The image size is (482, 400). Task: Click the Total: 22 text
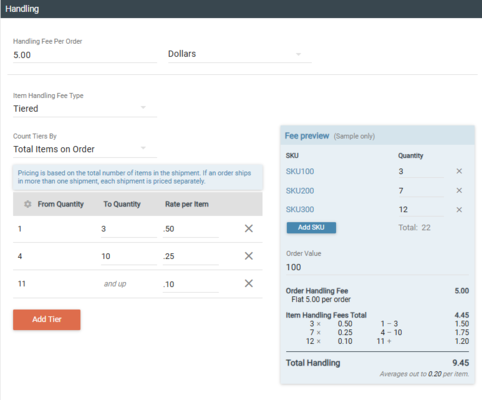[414, 228]
